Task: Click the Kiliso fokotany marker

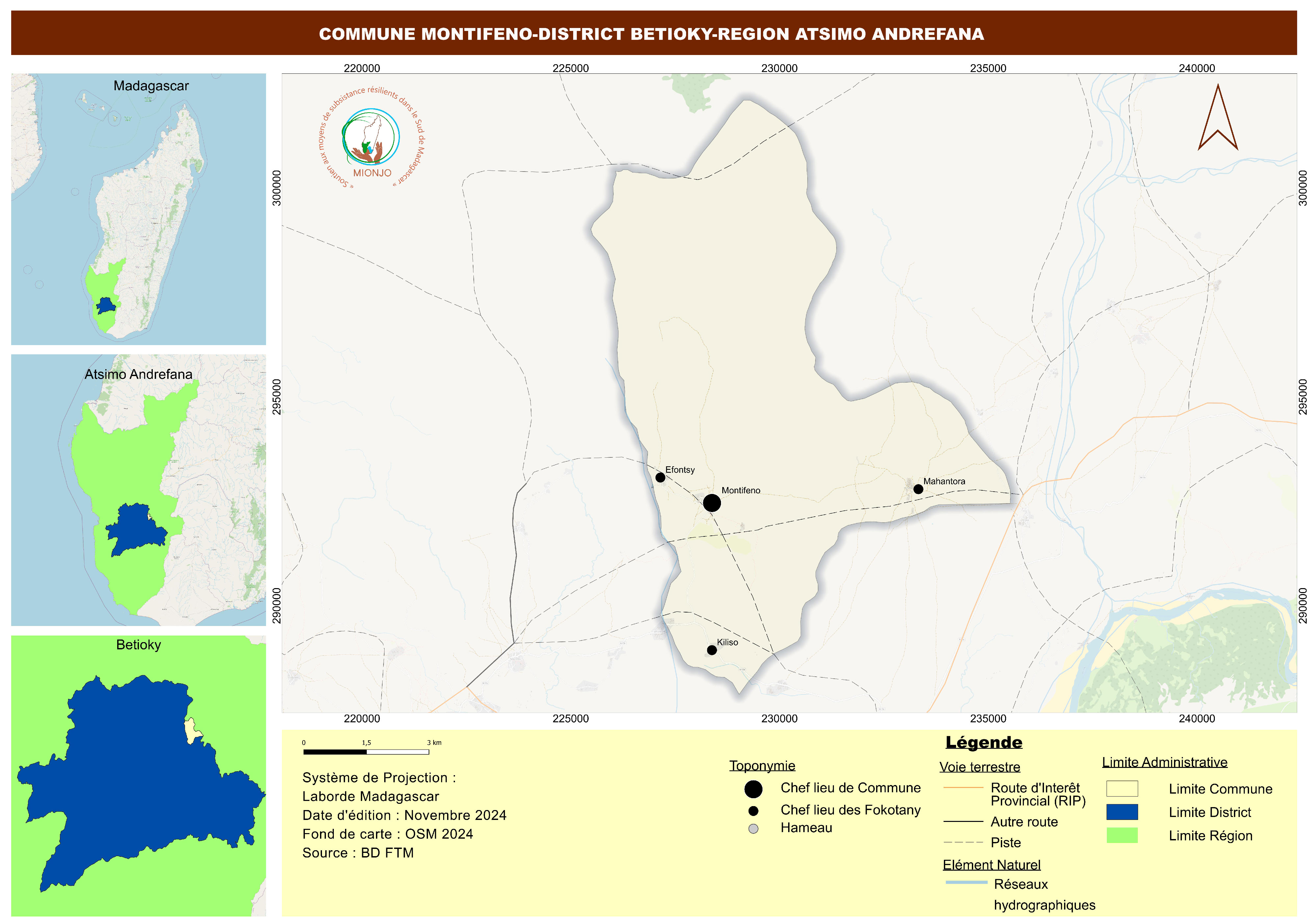Action: (712, 650)
